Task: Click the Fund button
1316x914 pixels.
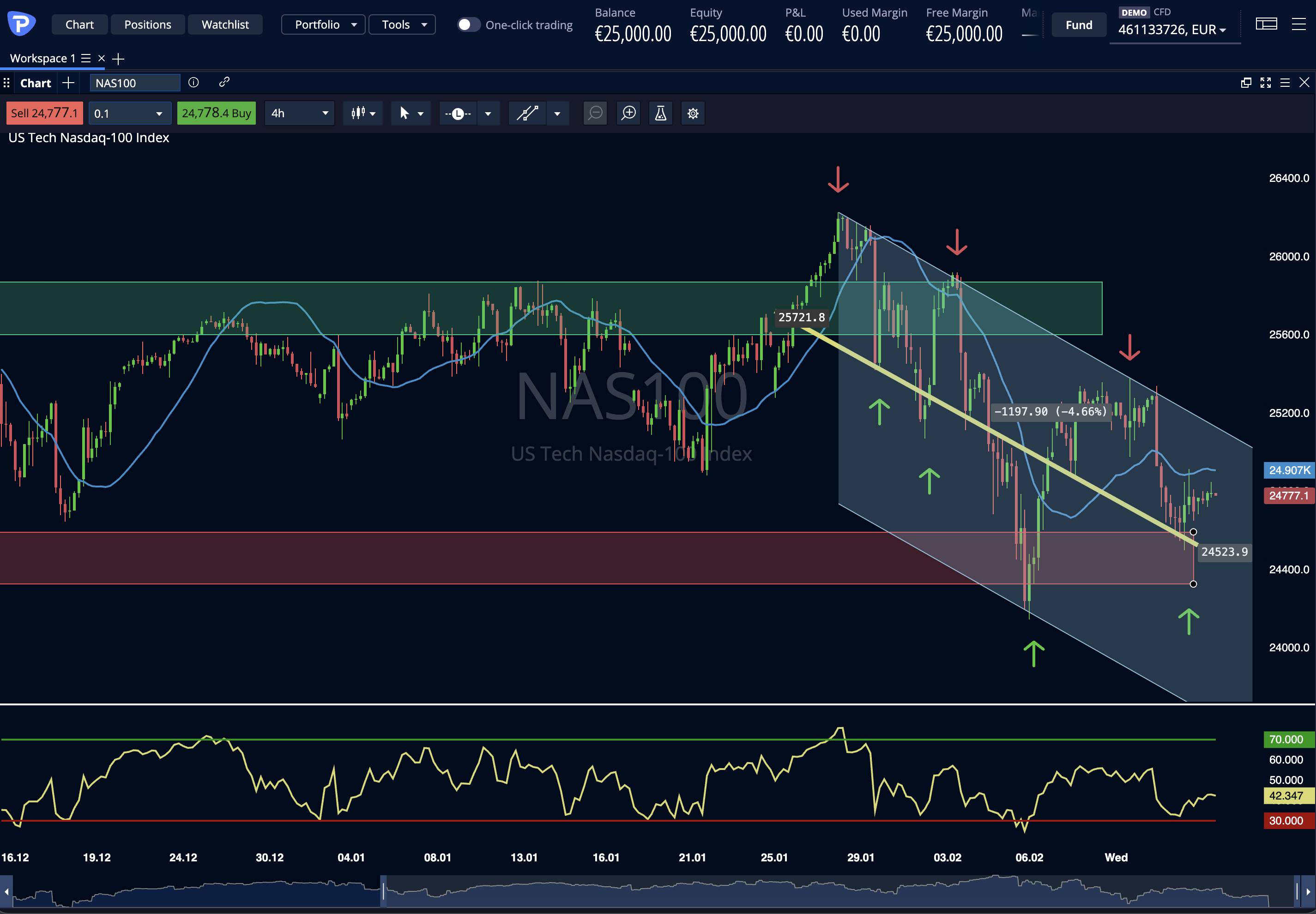Action: tap(1078, 24)
